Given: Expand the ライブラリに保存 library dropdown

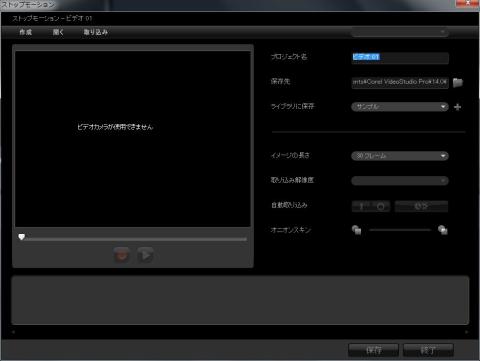Looking at the screenshot, I should [x=400, y=107].
